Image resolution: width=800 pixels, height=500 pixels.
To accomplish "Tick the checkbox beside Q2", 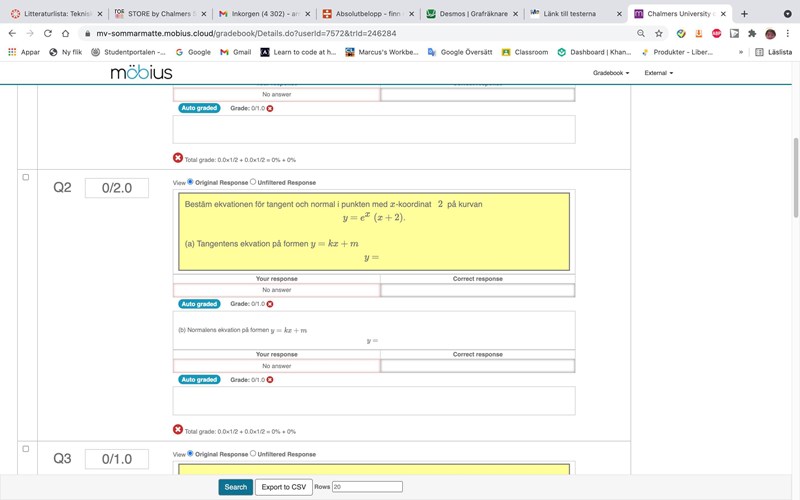I will pyautogui.click(x=26, y=177).
